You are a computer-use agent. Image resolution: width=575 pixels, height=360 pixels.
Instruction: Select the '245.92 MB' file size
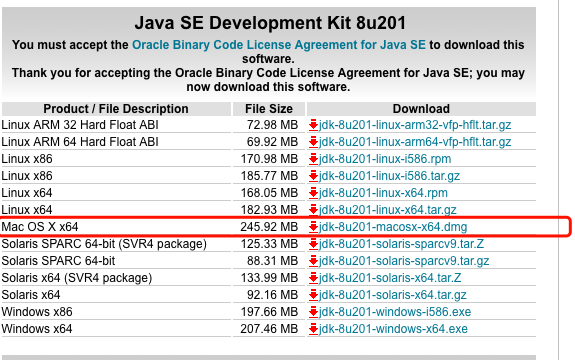point(269,227)
